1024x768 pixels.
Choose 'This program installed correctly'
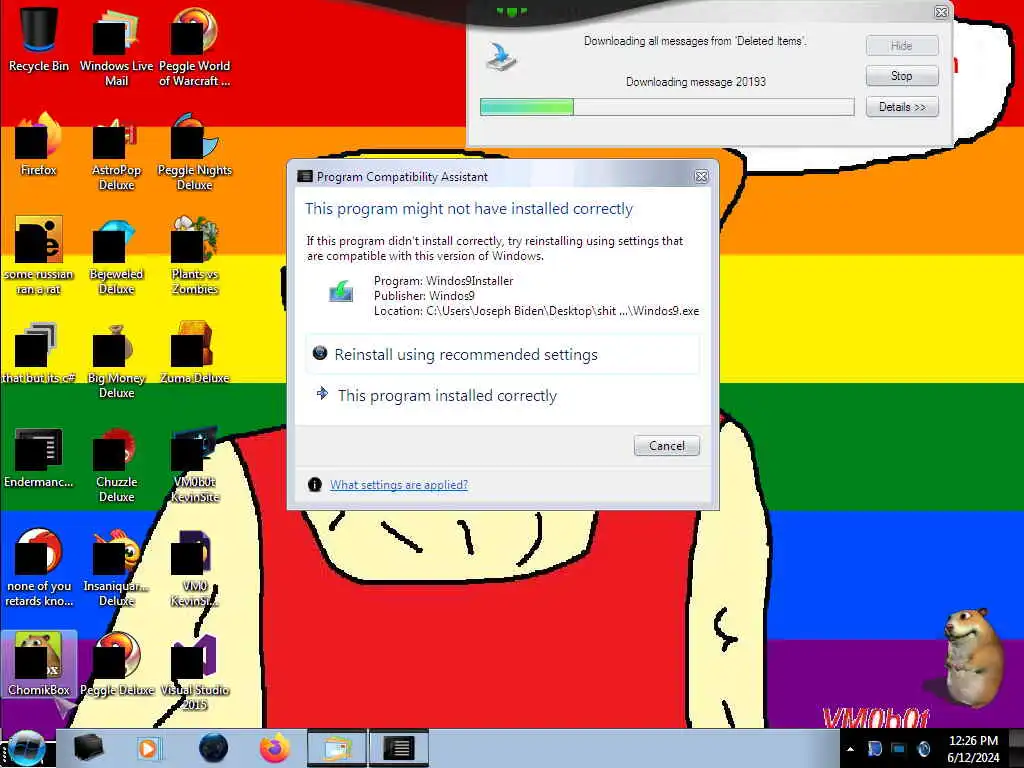pyautogui.click(x=503, y=395)
